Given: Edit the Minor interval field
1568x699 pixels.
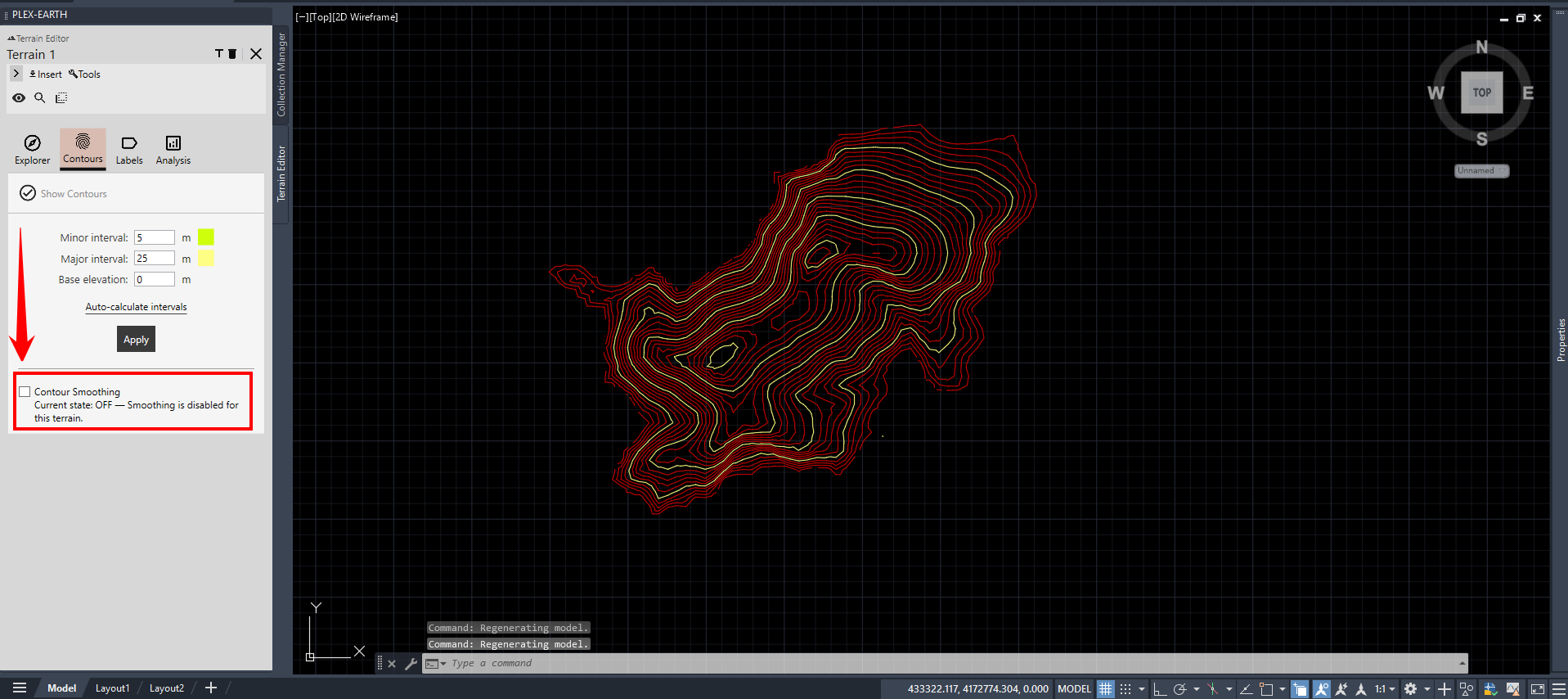Looking at the screenshot, I should (x=155, y=237).
